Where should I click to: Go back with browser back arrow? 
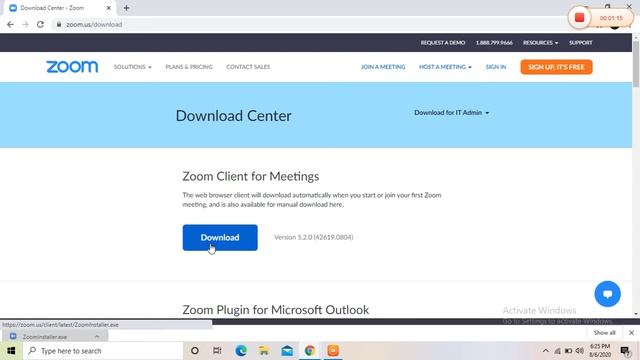[x=10, y=24]
